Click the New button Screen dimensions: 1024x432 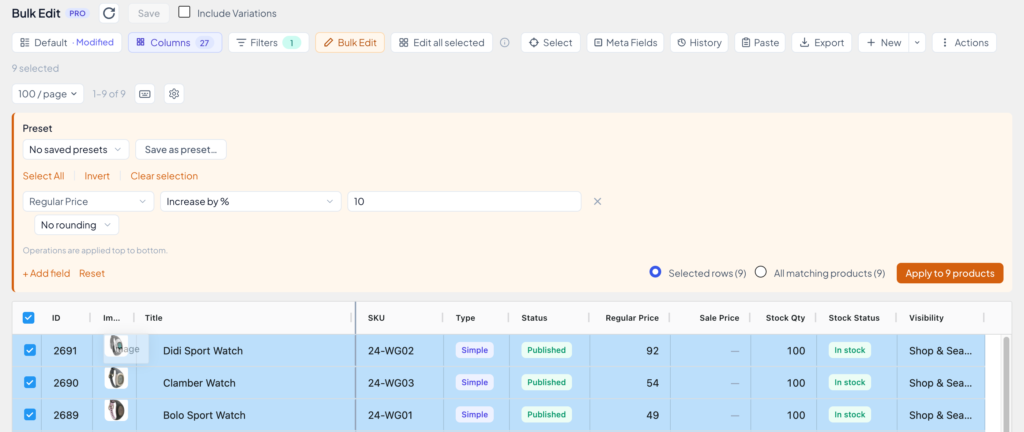884,42
